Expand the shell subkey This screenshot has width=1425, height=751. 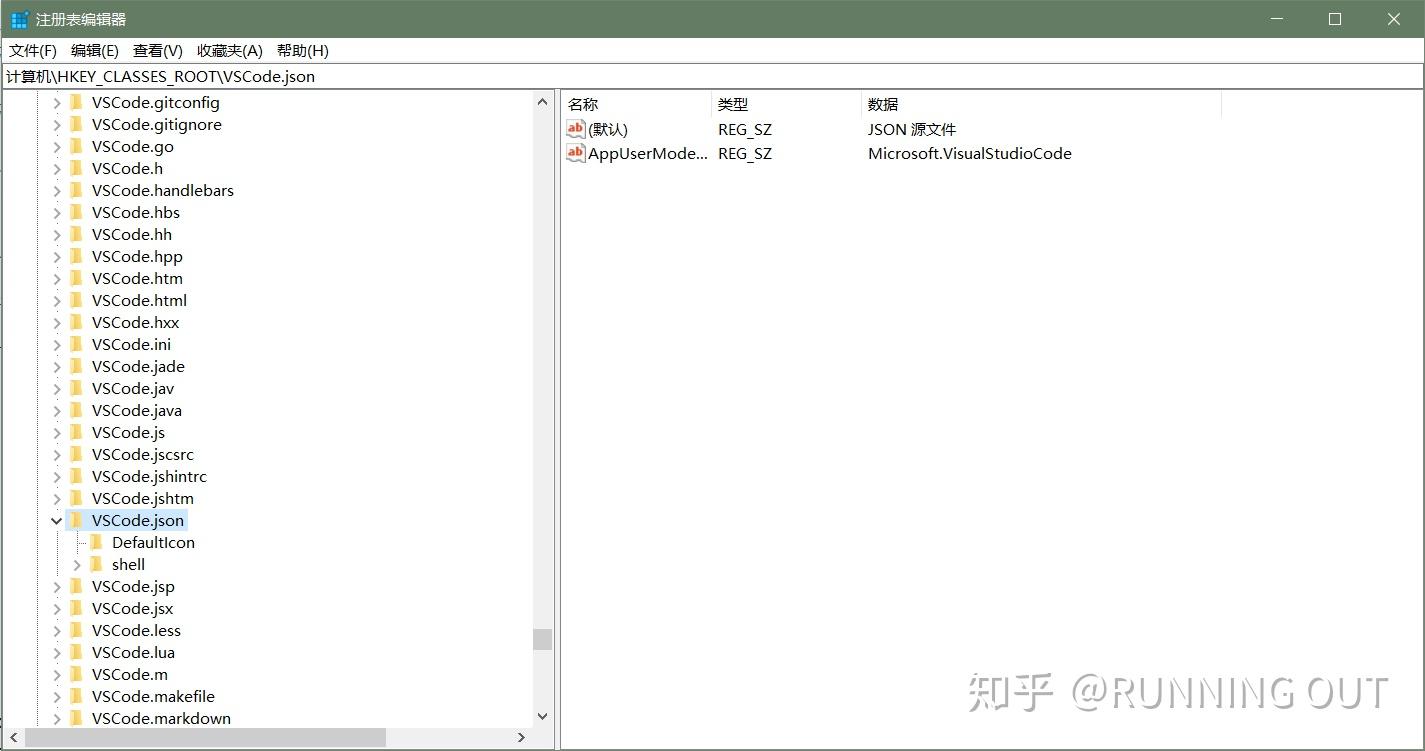76,564
